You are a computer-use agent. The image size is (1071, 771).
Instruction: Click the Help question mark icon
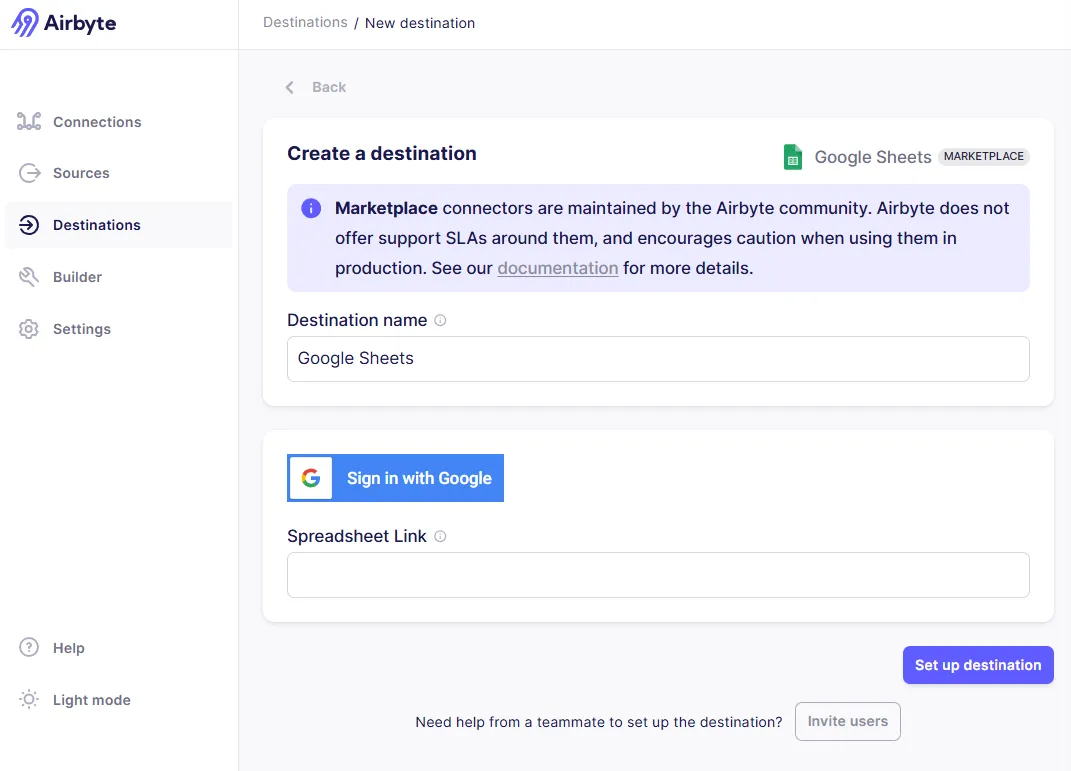coord(29,647)
